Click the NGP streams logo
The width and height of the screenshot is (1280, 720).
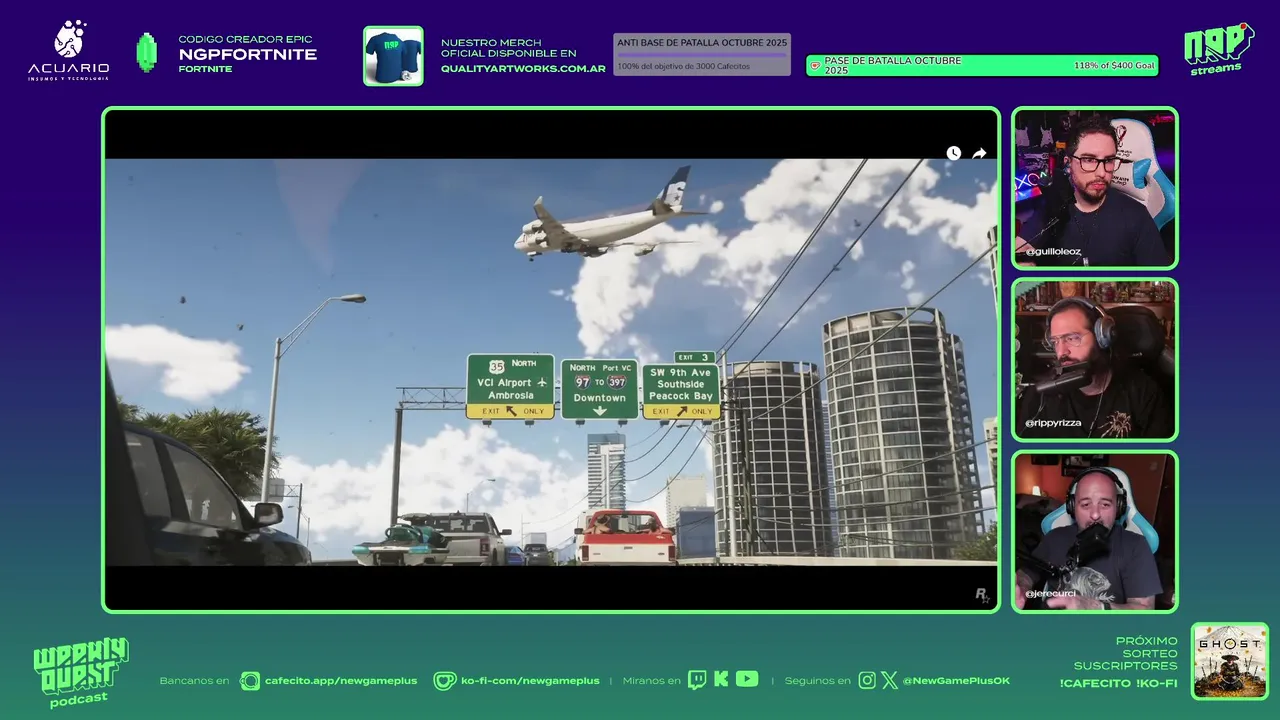[1218, 49]
